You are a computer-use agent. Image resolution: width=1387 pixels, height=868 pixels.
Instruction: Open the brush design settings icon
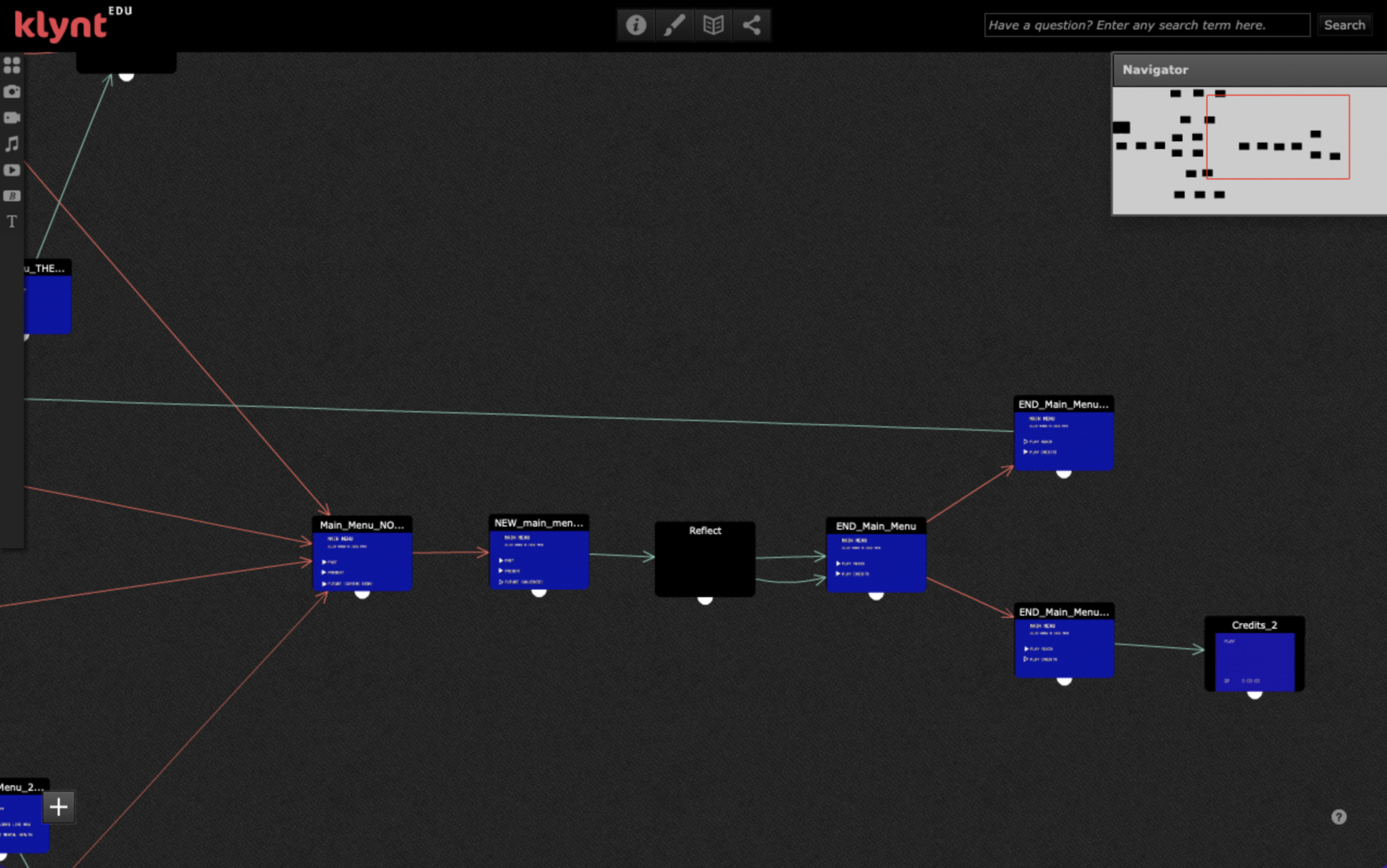(x=674, y=26)
